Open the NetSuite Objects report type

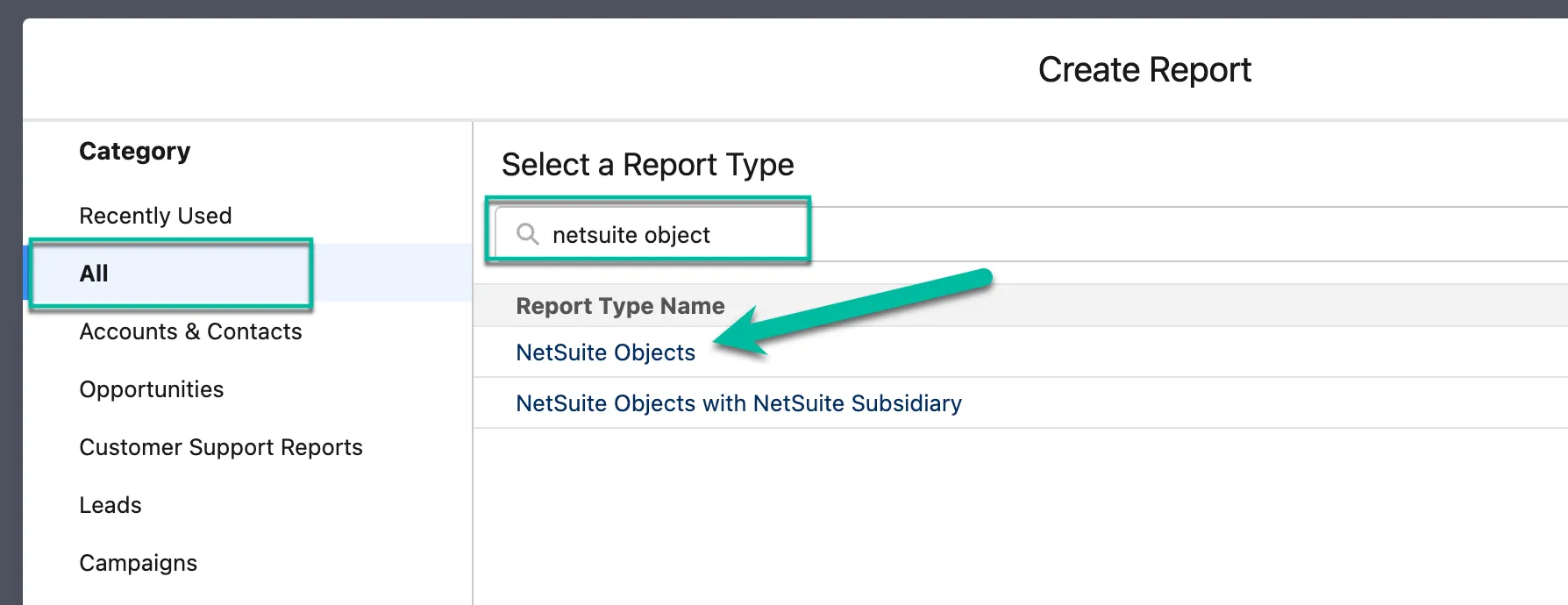click(x=606, y=352)
